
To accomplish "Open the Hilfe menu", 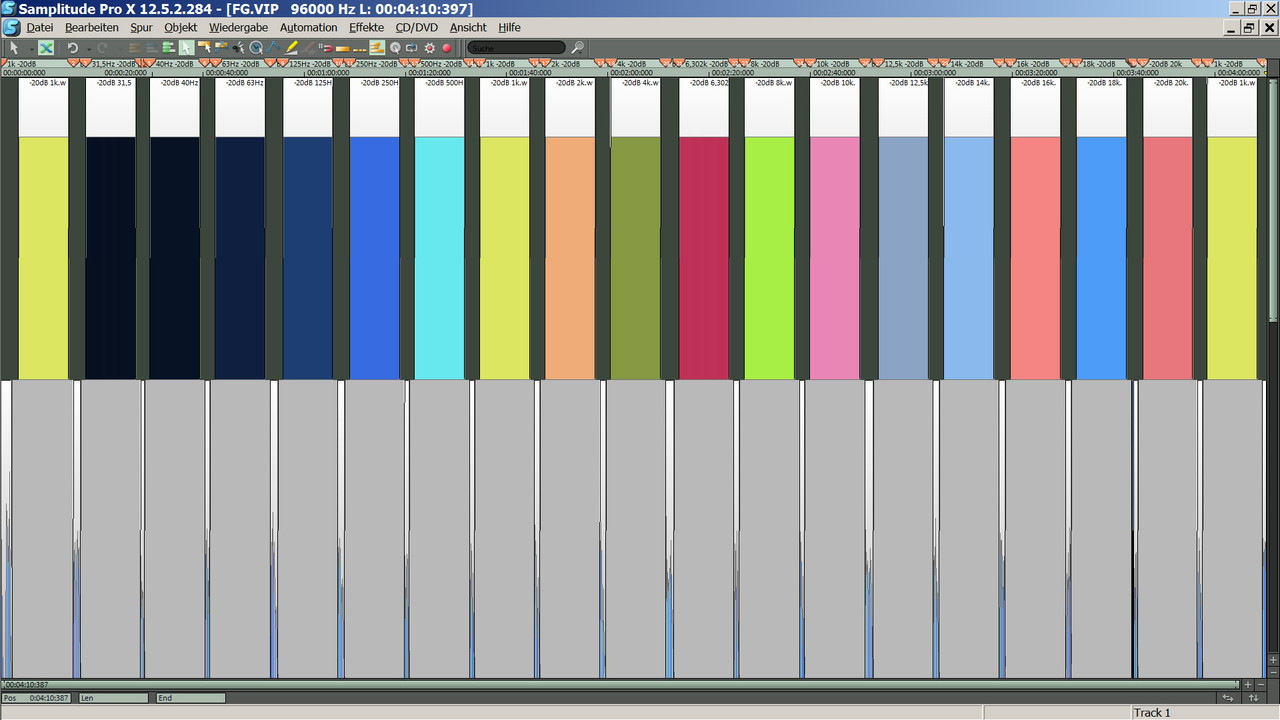I will click(509, 27).
